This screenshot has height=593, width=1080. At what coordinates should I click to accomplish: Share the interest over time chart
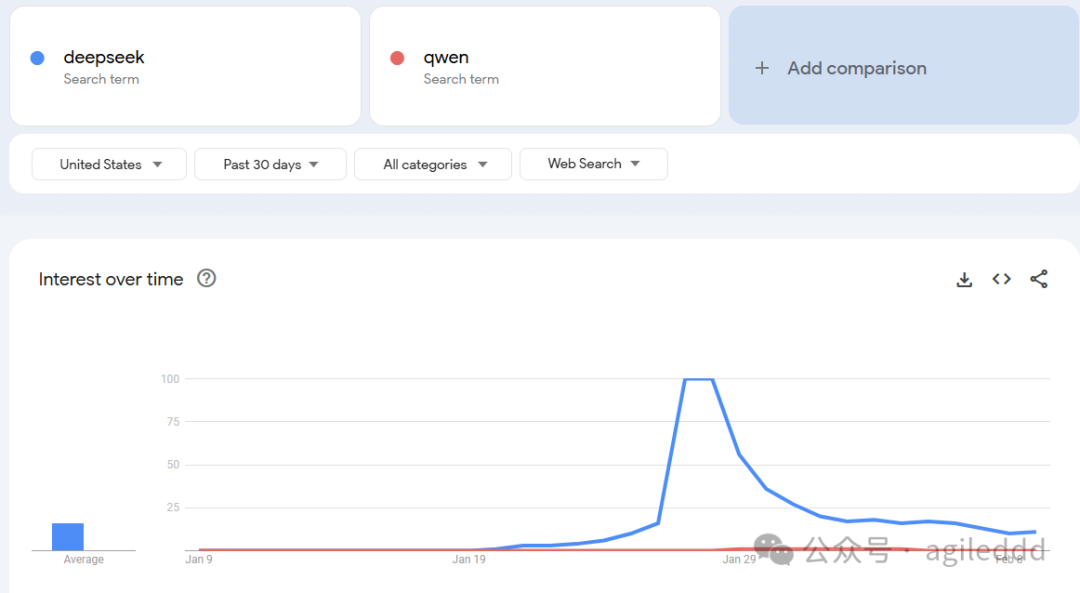1039,279
